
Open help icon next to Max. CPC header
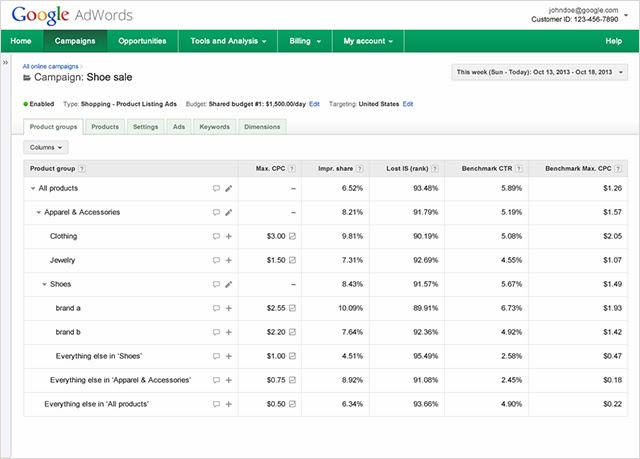click(292, 169)
